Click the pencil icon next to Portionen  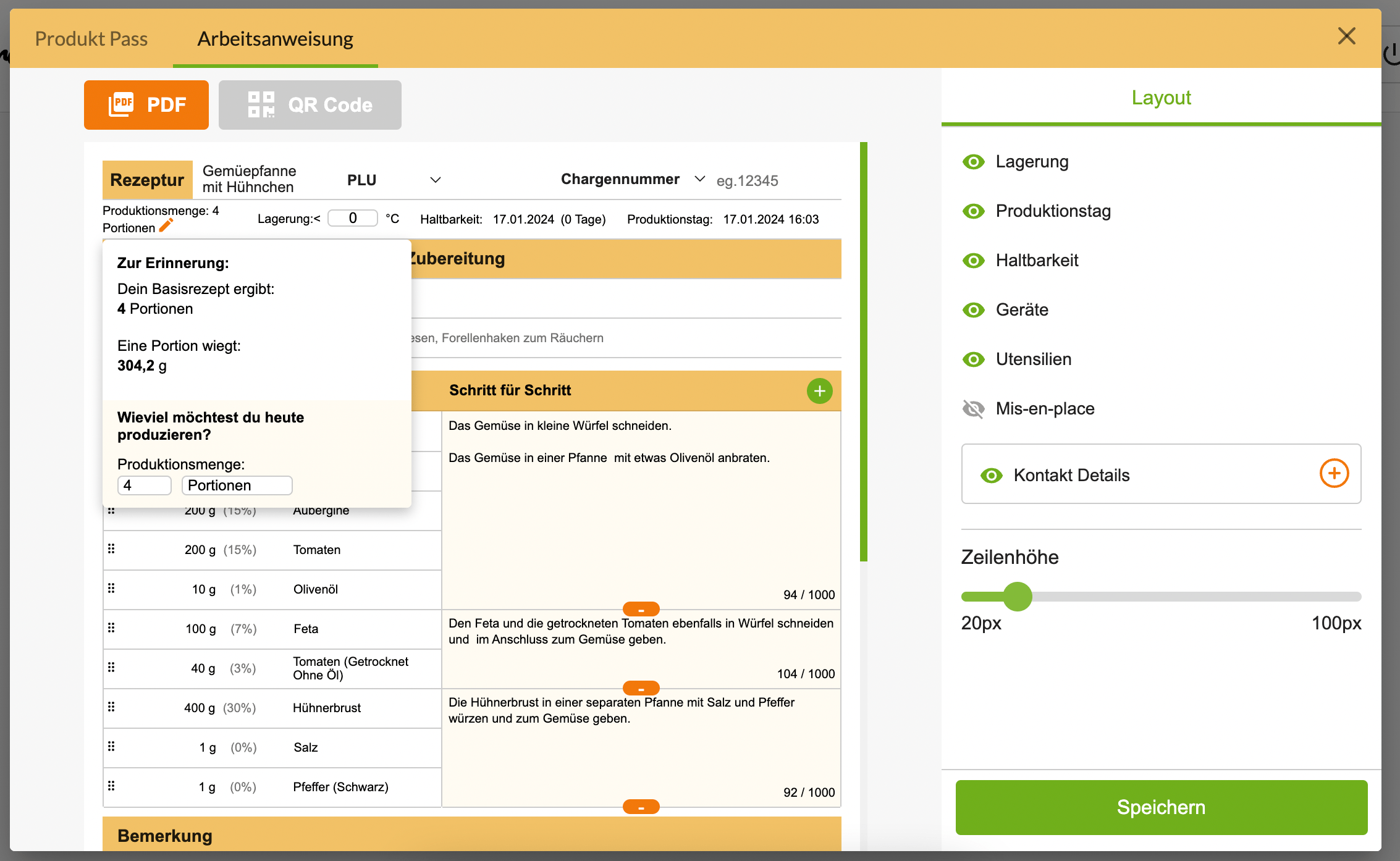click(x=166, y=225)
